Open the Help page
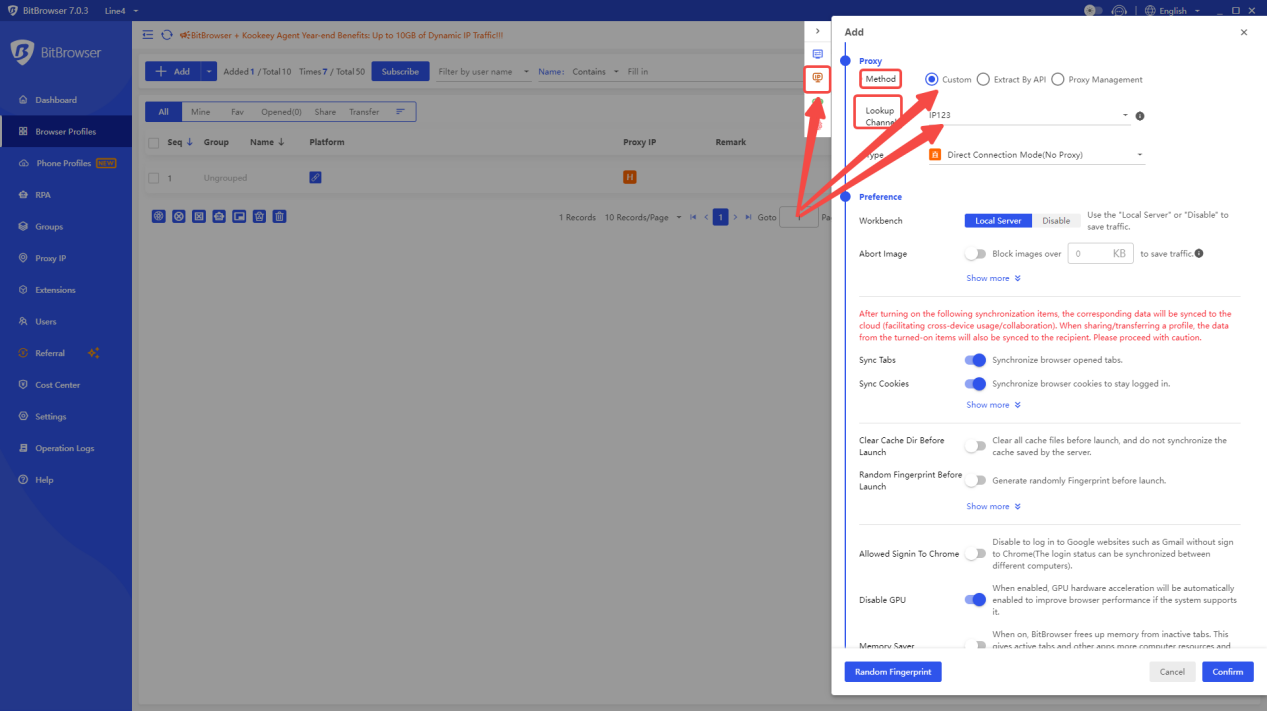This screenshot has height=711, width=1267. (44, 480)
